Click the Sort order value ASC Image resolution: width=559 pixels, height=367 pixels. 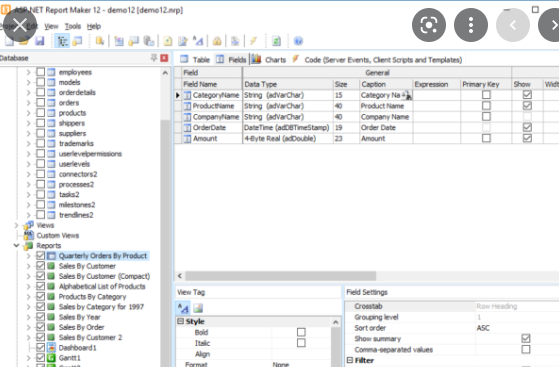[x=483, y=328]
